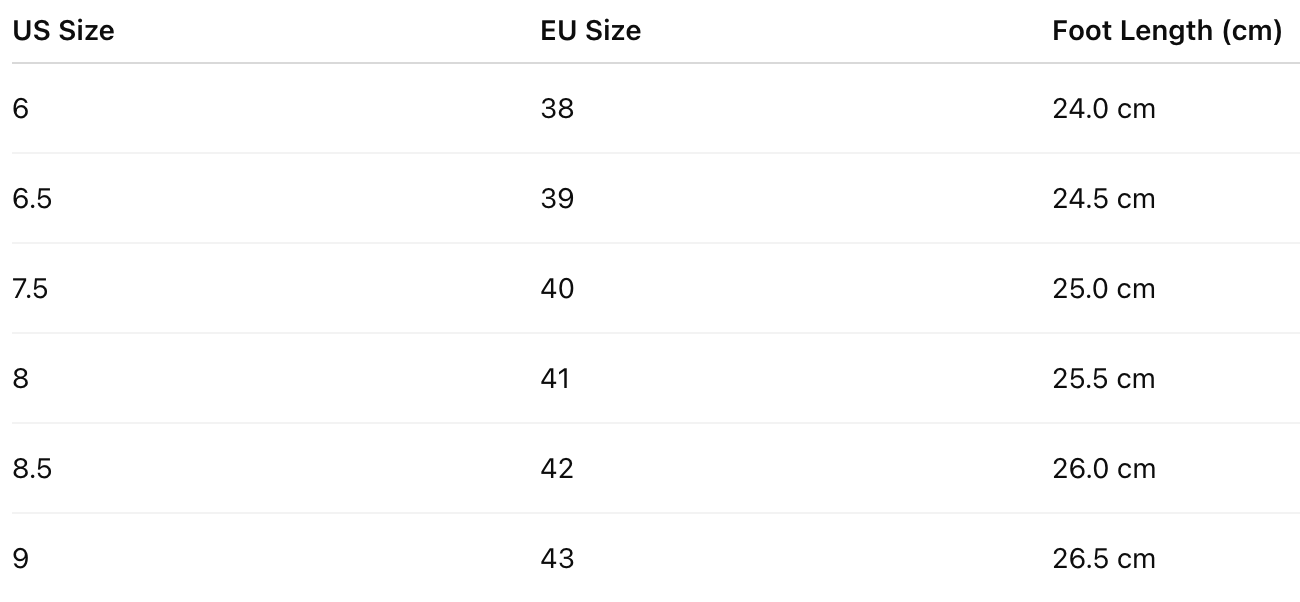Choose EU size 43 cell
This screenshot has height=602, width=1300.
click(557, 558)
